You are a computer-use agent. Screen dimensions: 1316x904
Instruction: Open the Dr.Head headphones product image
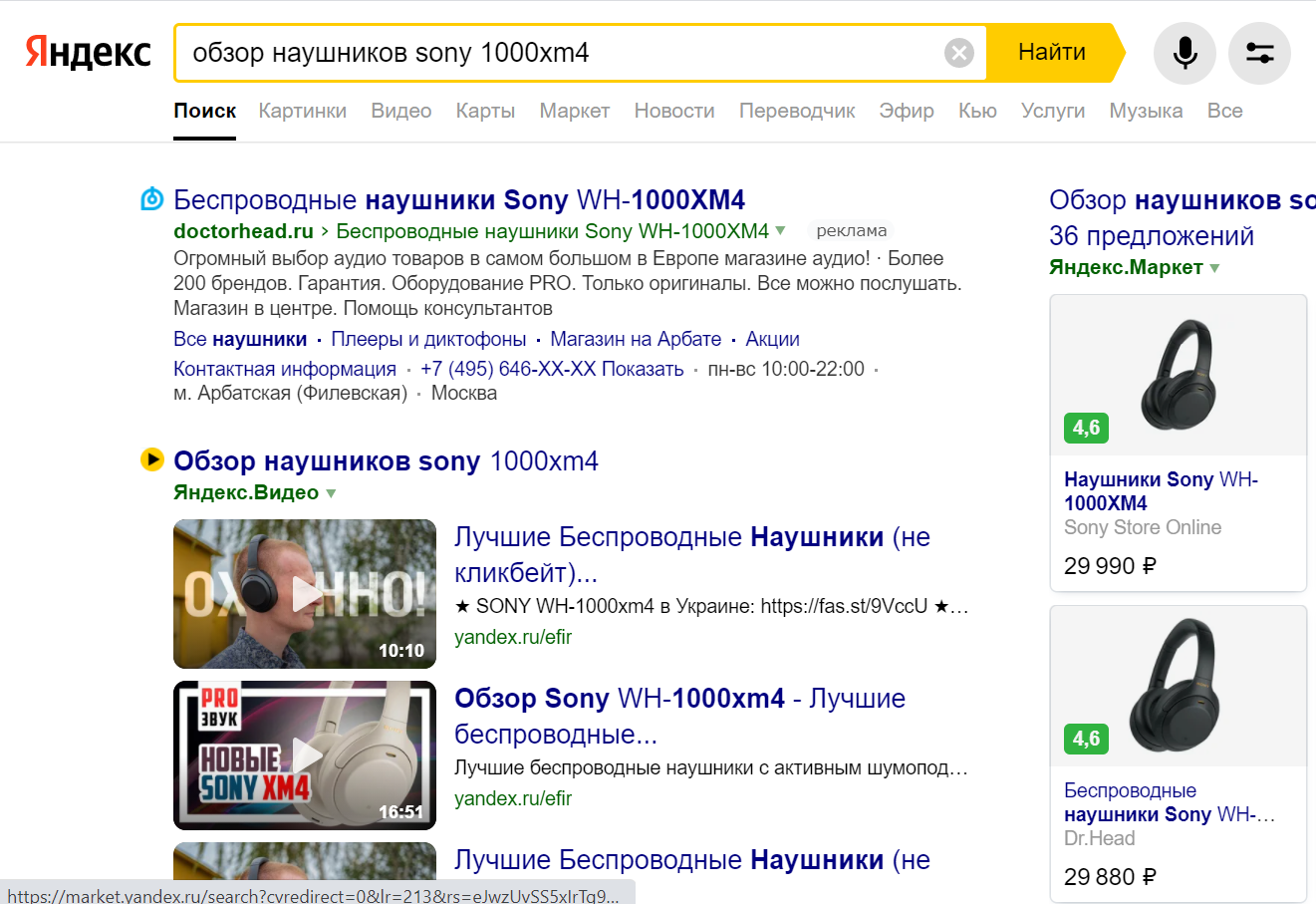coord(1179,687)
